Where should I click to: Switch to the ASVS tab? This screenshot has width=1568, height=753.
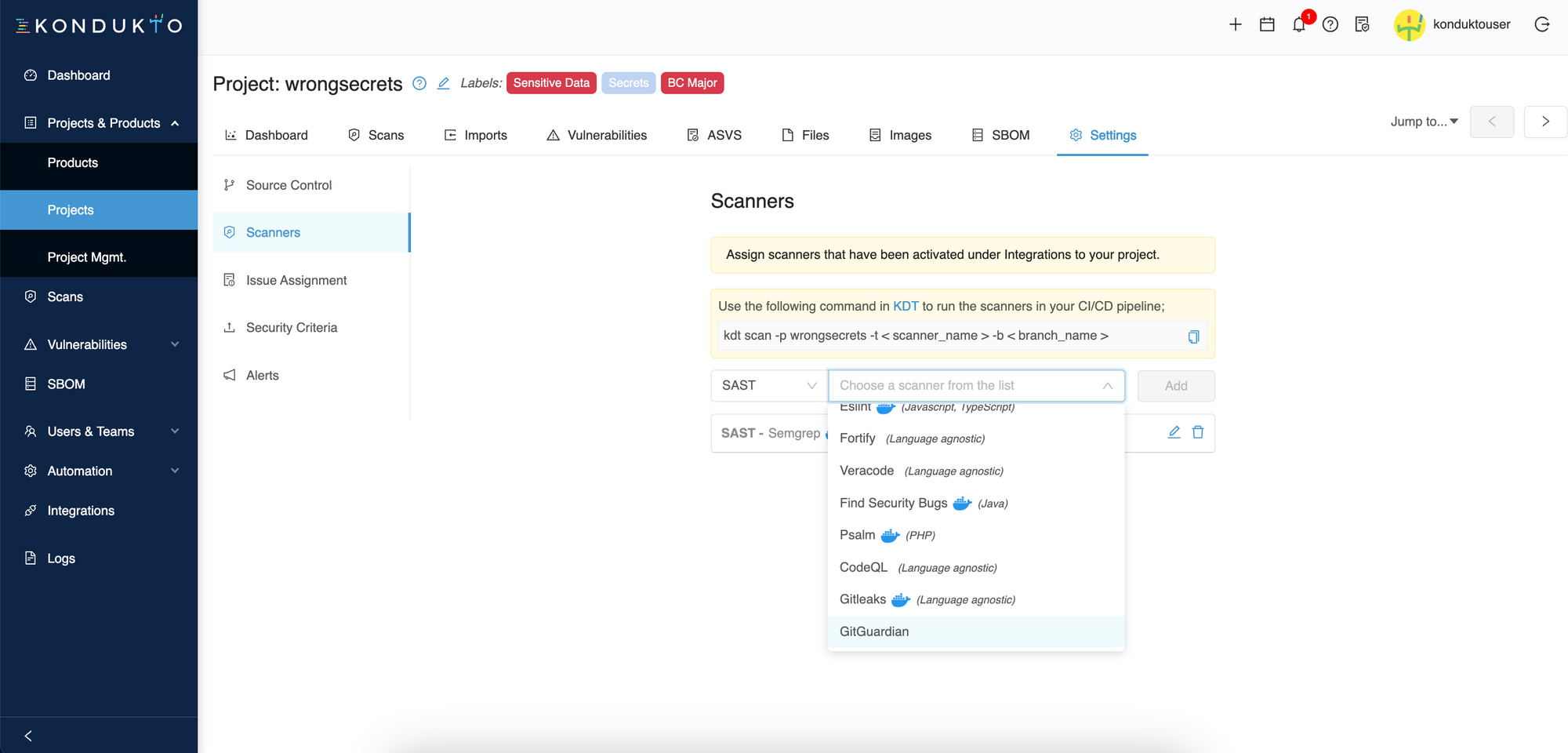(714, 135)
